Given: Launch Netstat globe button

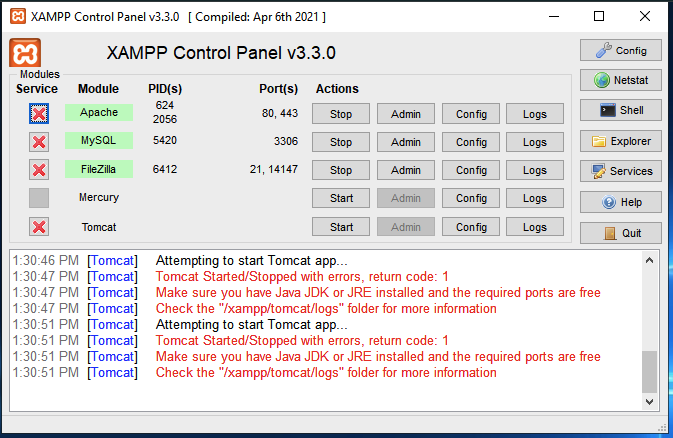Looking at the screenshot, I should coord(621,80).
